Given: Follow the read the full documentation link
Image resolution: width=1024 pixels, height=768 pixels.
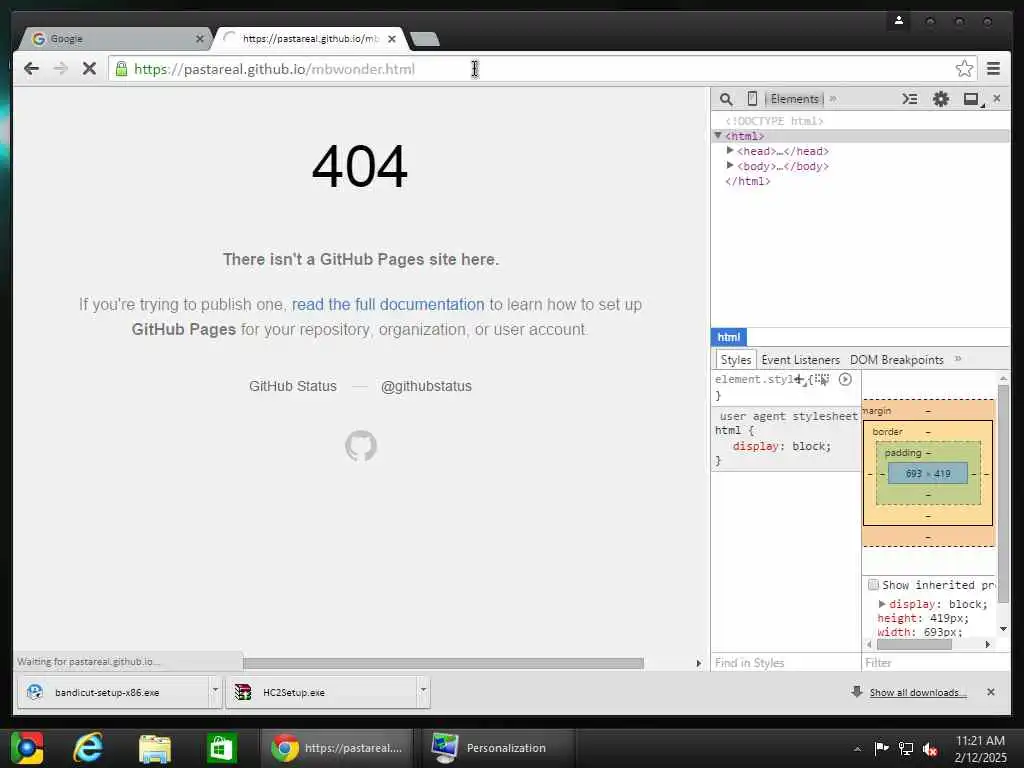Looking at the screenshot, I should click(x=388, y=304).
